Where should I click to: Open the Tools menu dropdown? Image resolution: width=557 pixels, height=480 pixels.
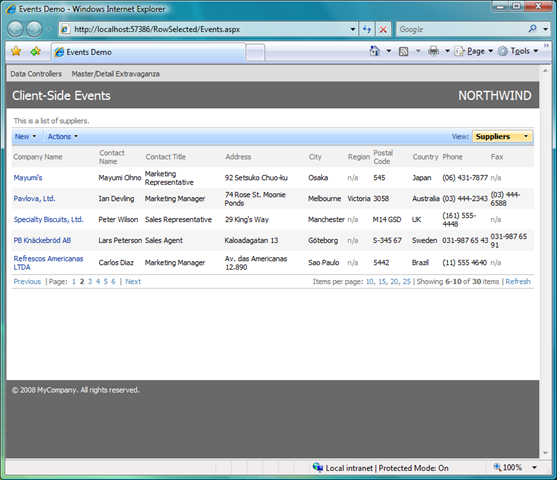(x=518, y=51)
